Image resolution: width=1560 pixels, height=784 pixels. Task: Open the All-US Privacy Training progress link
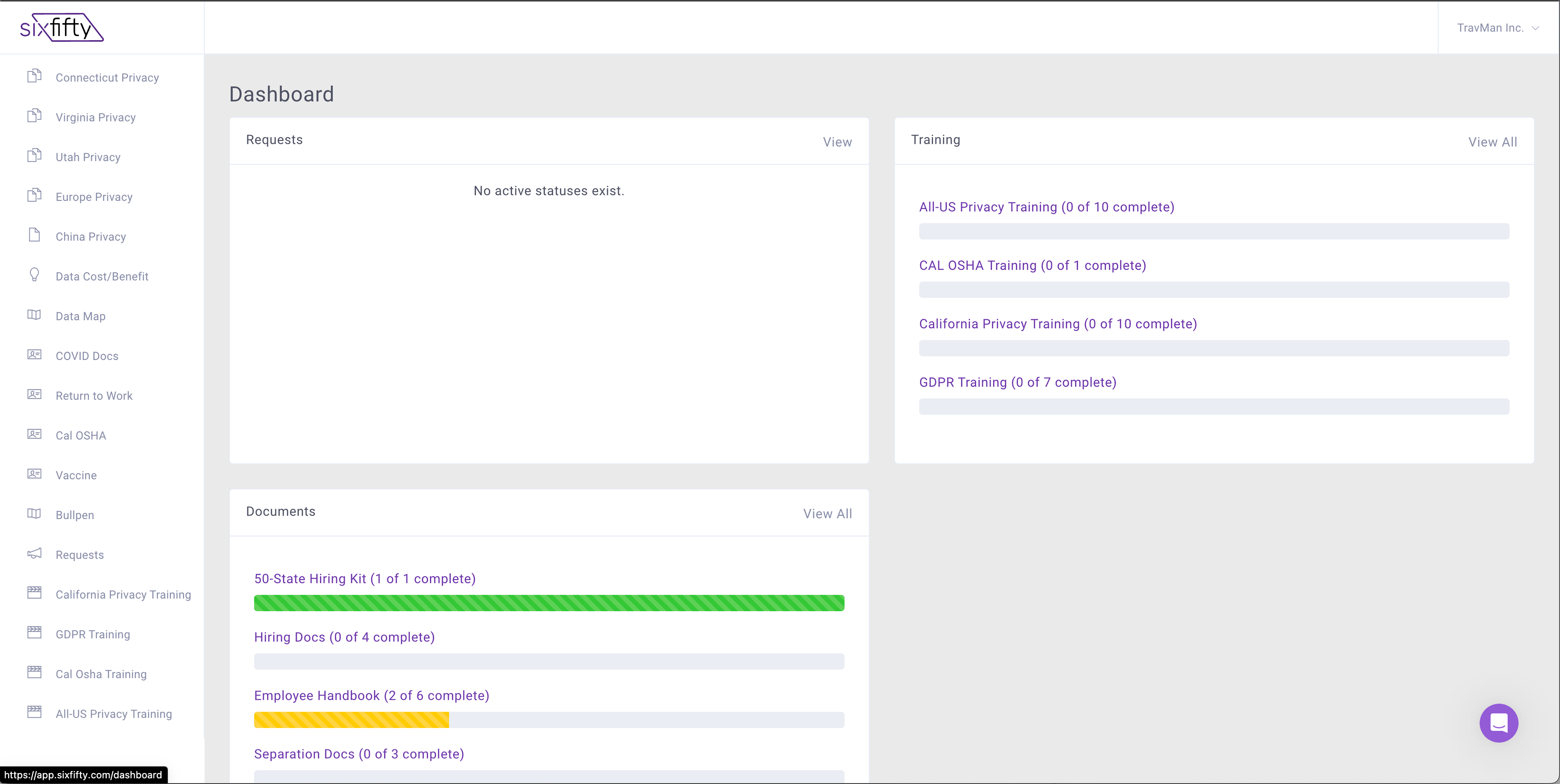click(x=1046, y=207)
